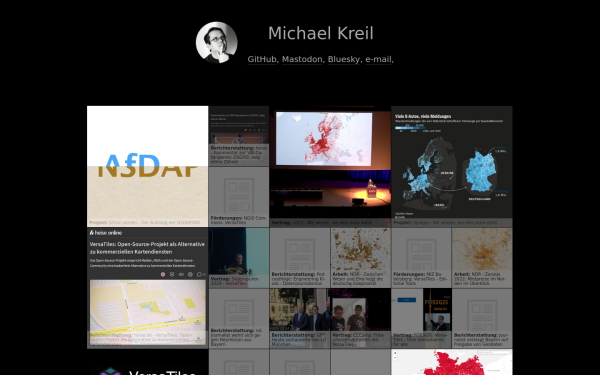Open the Spiegel 'Viele E-Autos' project tile
Viewport: 600px width, 375px height.
point(452,166)
